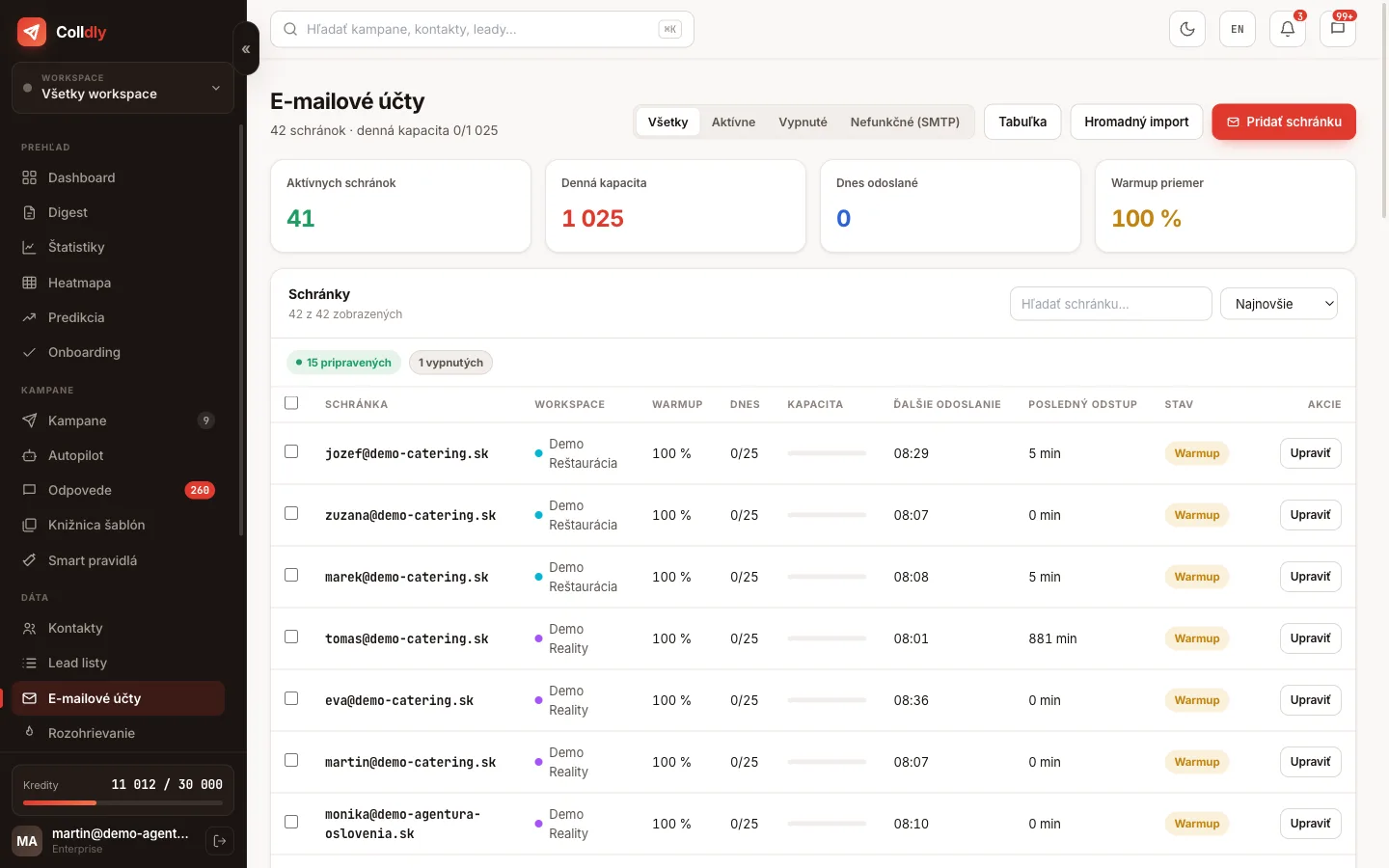Click the Pridať schránku button
The image size is (1389, 868).
(x=1284, y=122)
